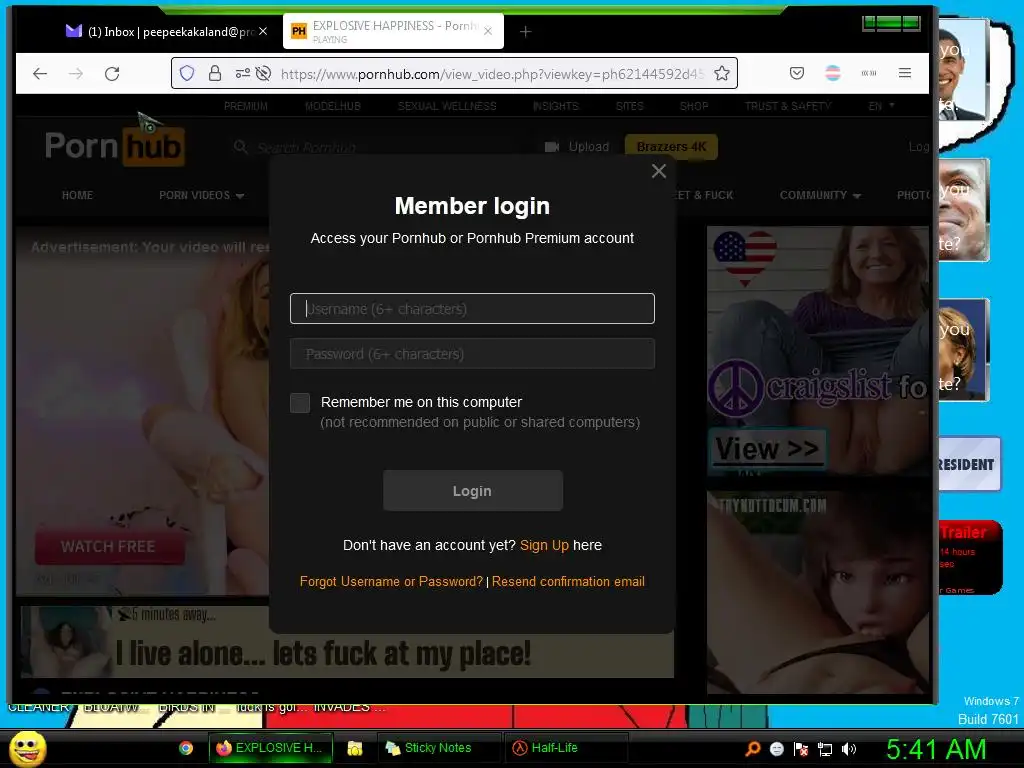Viewport: 1024px width, 768px height.
Task: Switch to the Inbox tab
Action: pyautogui.click(x=167, y=31)
